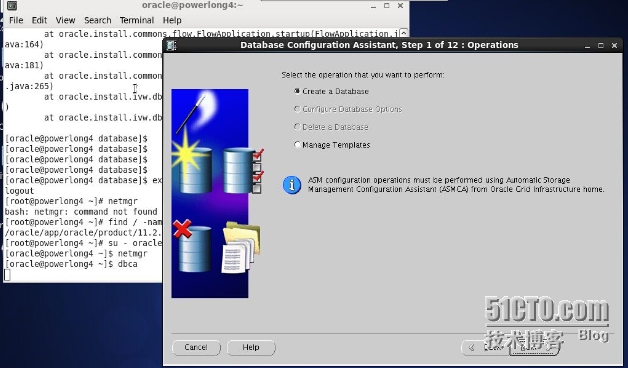Click the Cancel button in the assistant
Viewport: 628px width, 368px height.
[196, 347]
